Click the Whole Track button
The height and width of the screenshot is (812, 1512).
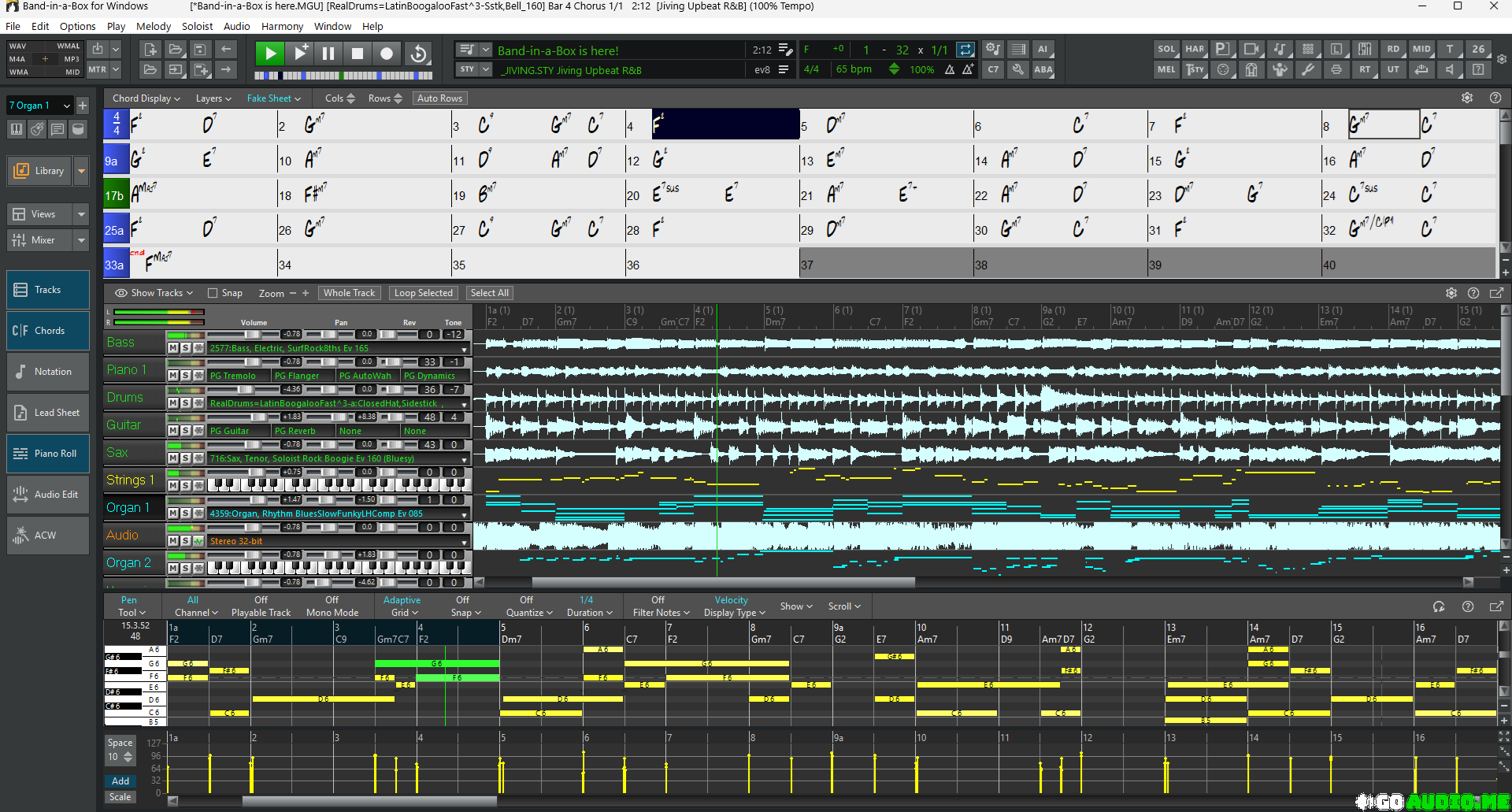(x=349, y=293)
